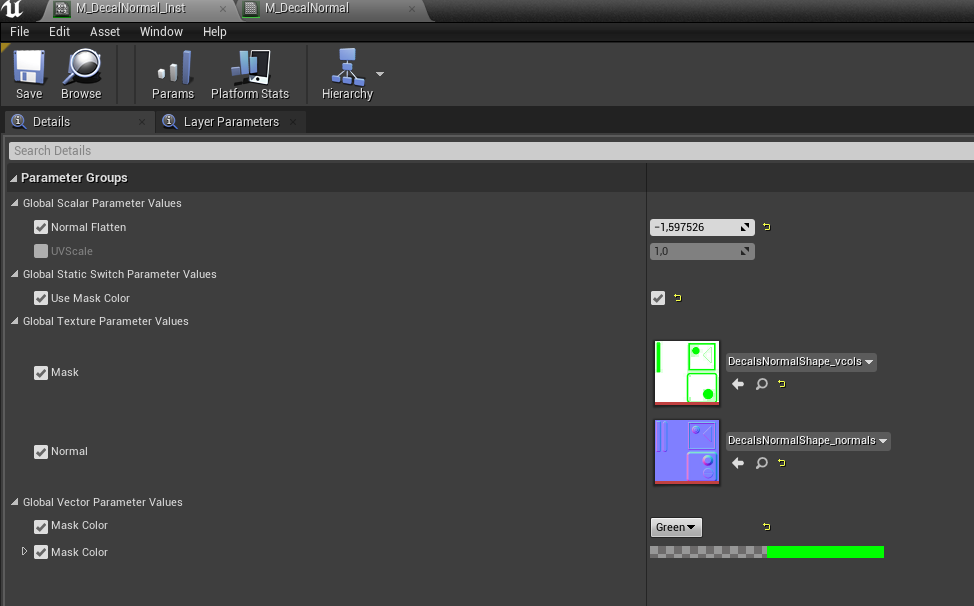Viewport: 974px width, 606px height.
Task: Browse to Mask texture in Content Browser
Action: tap(762, 384)
